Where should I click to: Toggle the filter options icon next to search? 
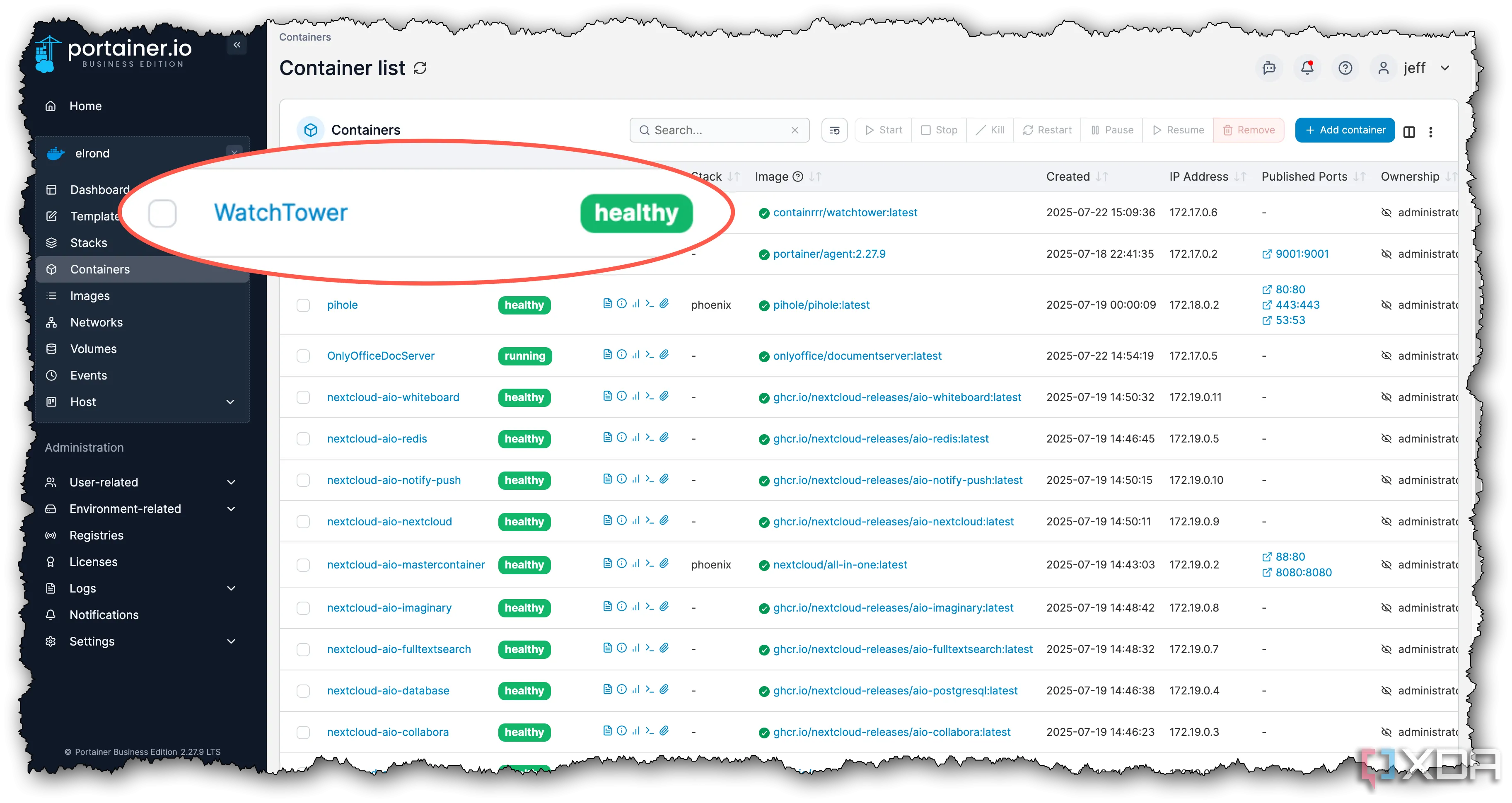834,130
